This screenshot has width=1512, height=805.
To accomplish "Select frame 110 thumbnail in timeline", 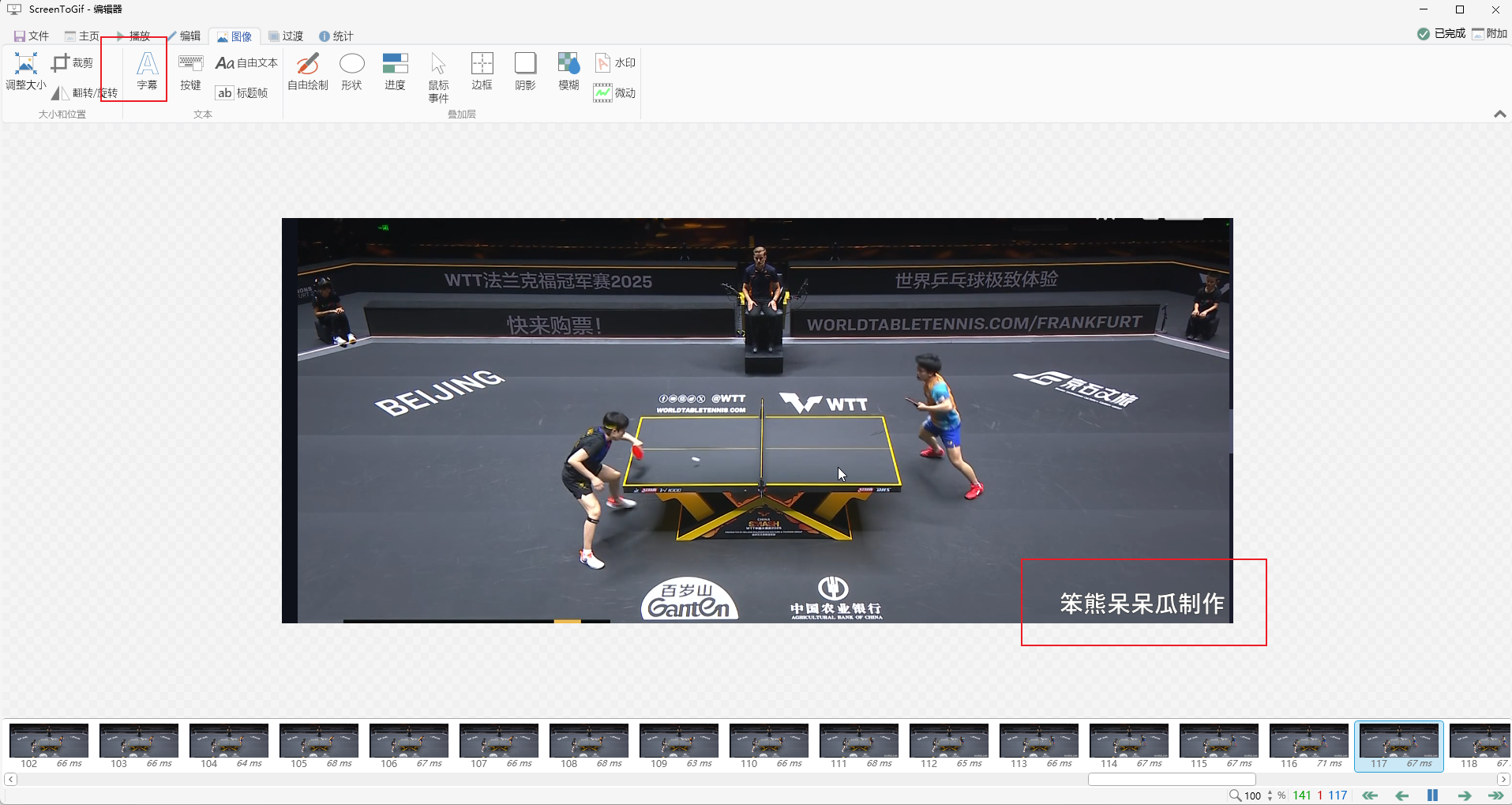I will point(769,743).
